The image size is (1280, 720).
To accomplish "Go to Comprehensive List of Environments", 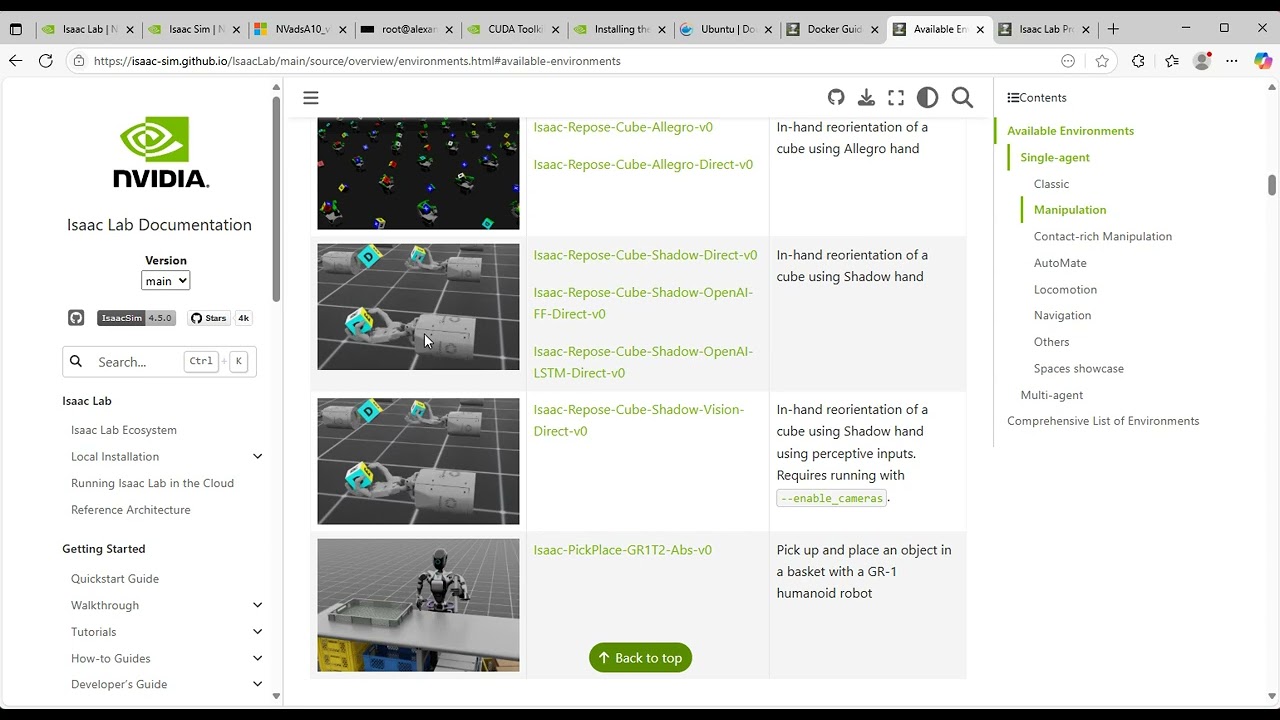I will 1103,421.
